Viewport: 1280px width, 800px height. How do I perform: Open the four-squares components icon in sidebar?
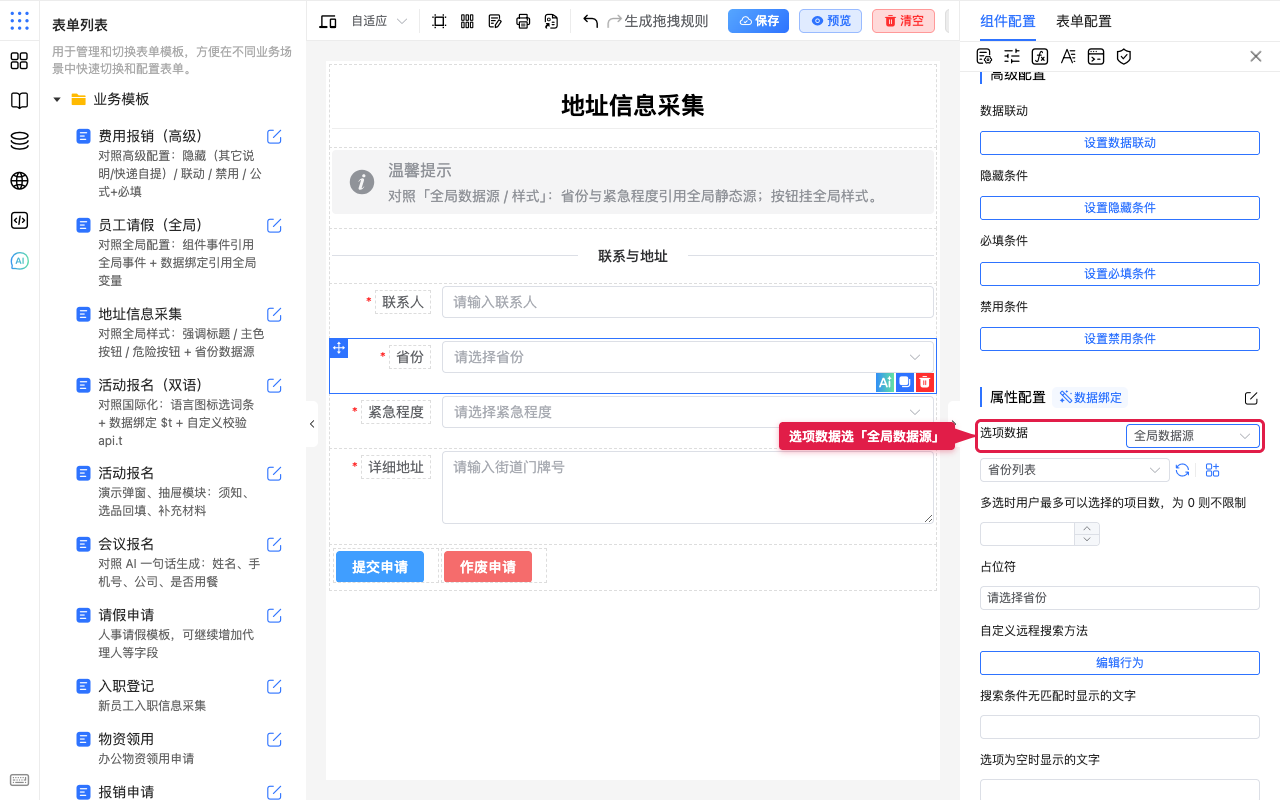[x=19, y=61]
